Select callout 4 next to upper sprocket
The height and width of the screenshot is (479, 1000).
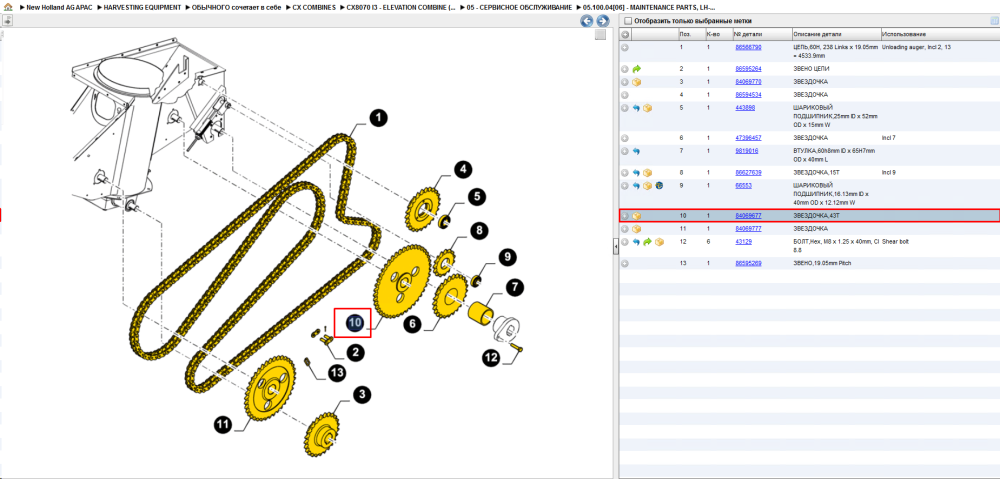(464, 170)
